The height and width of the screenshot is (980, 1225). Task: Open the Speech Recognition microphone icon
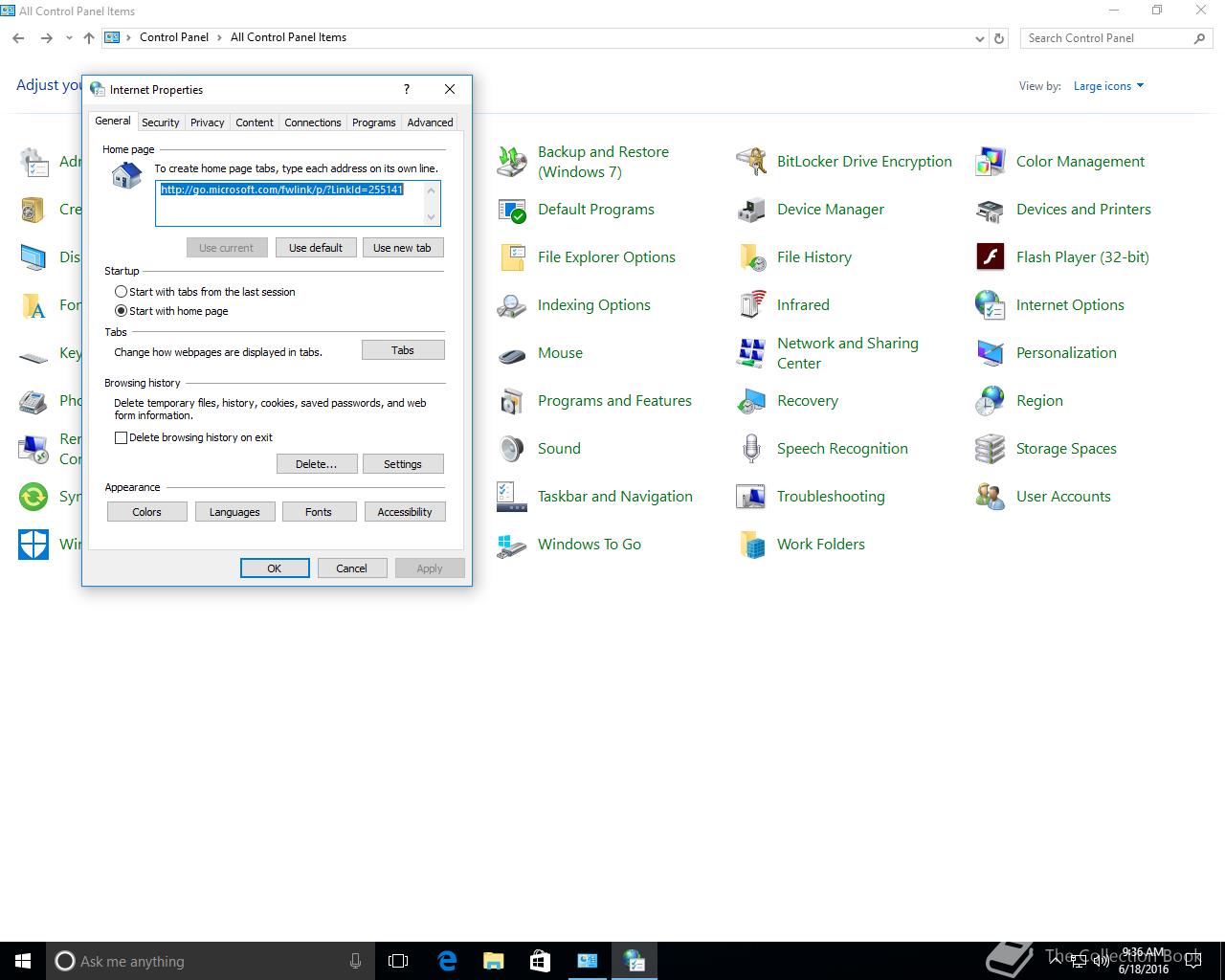pos(751,449)
